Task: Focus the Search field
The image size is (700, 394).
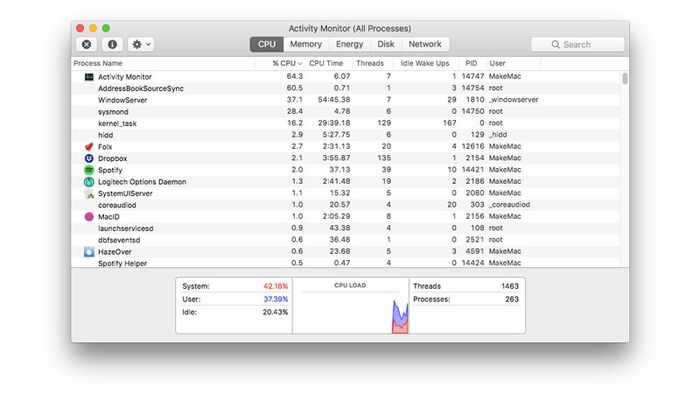Action: 577,44
